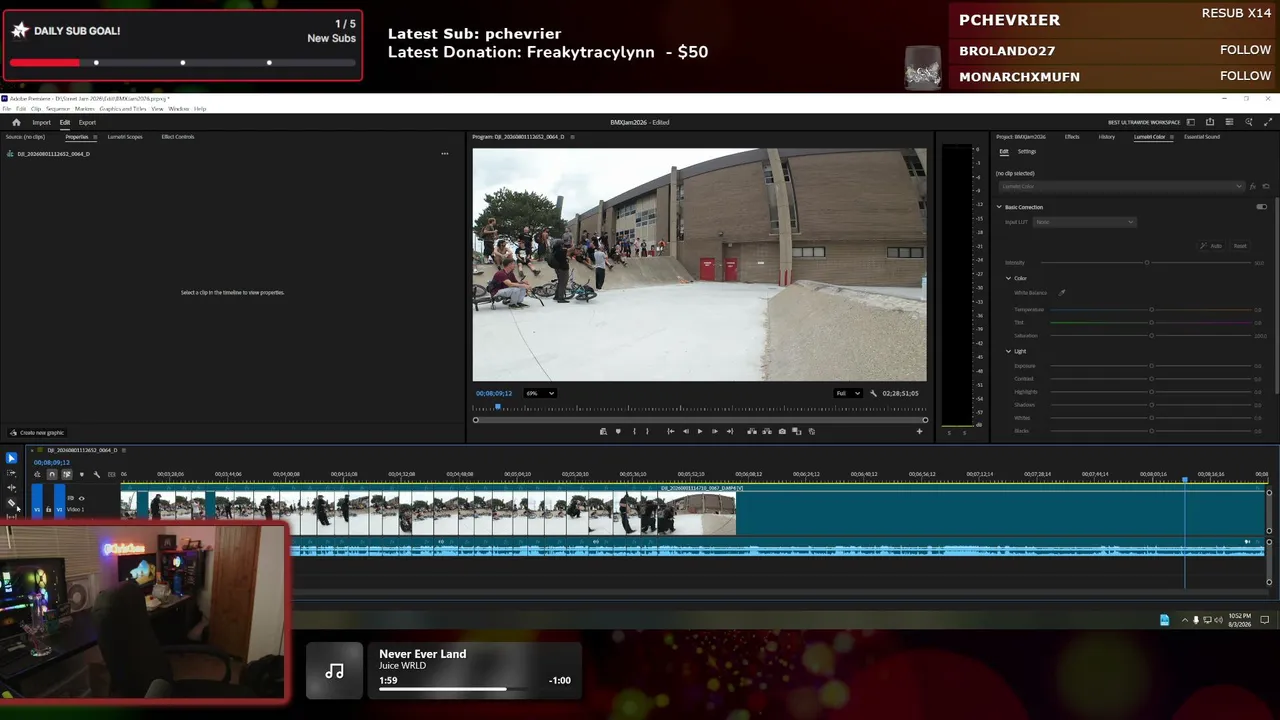
Task: Switch to the Import workspace mode
Action: pos(41,123)
